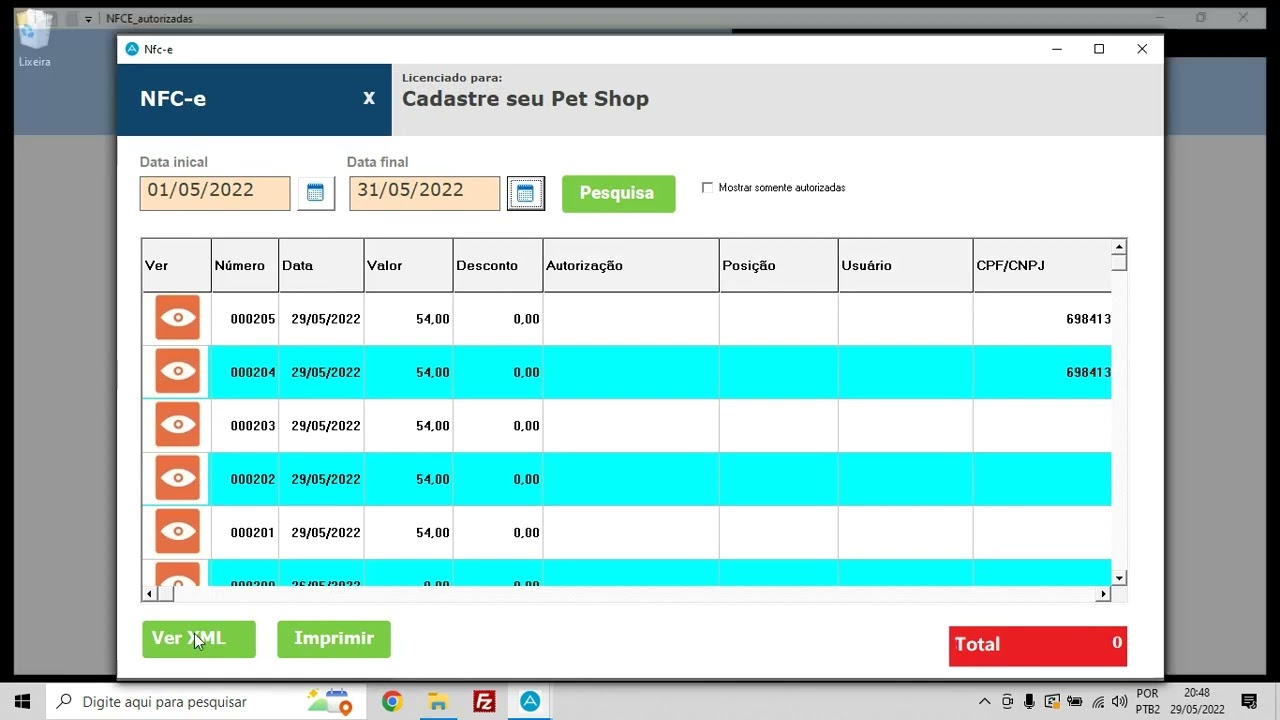Viewport: 1280px width, 720px height.
Task: Select the Autorização column header
Action: [631, 265]
